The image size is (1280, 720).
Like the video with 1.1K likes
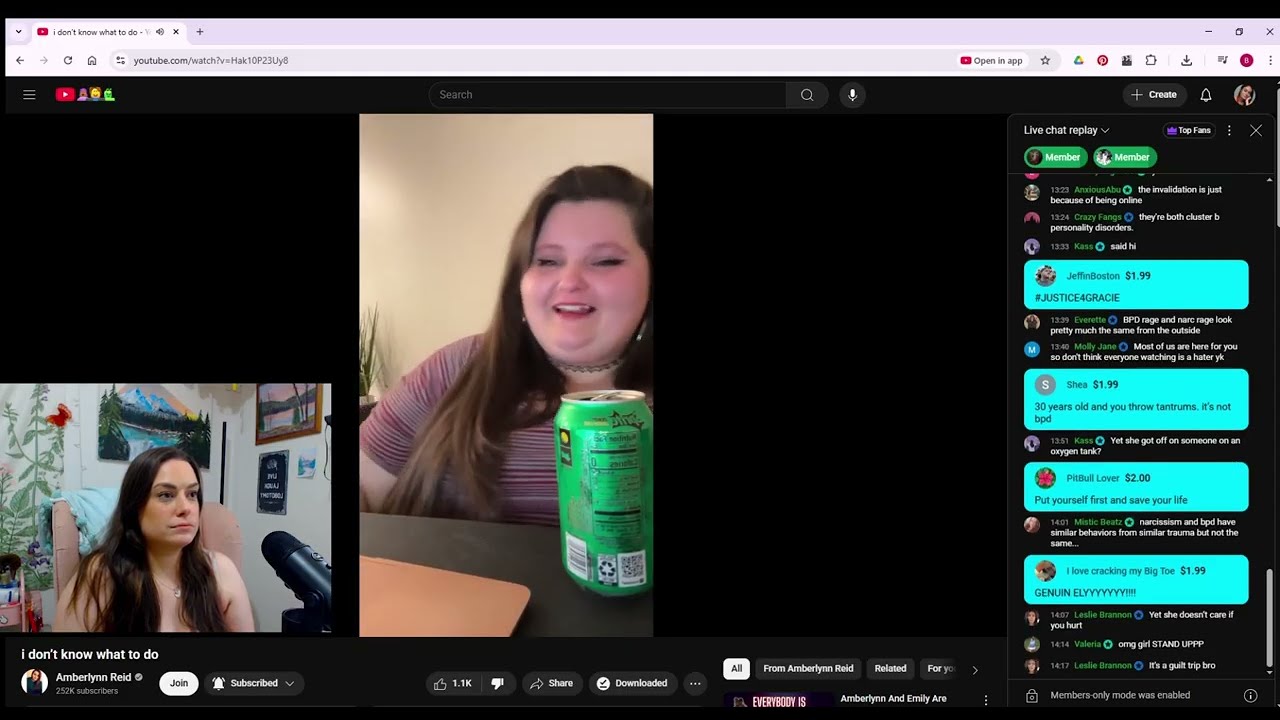click(452, 683)
